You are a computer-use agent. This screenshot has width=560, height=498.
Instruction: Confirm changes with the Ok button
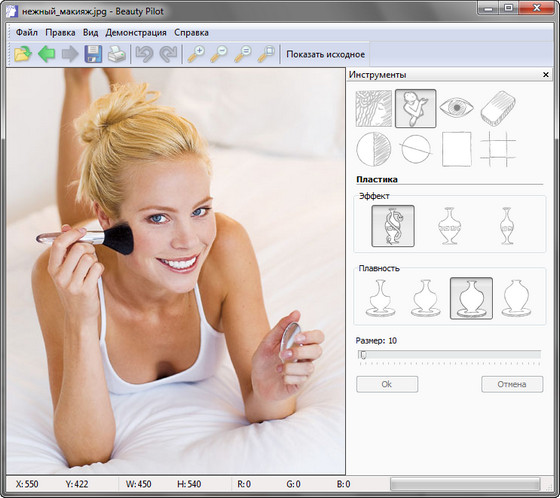pos(387,384)
